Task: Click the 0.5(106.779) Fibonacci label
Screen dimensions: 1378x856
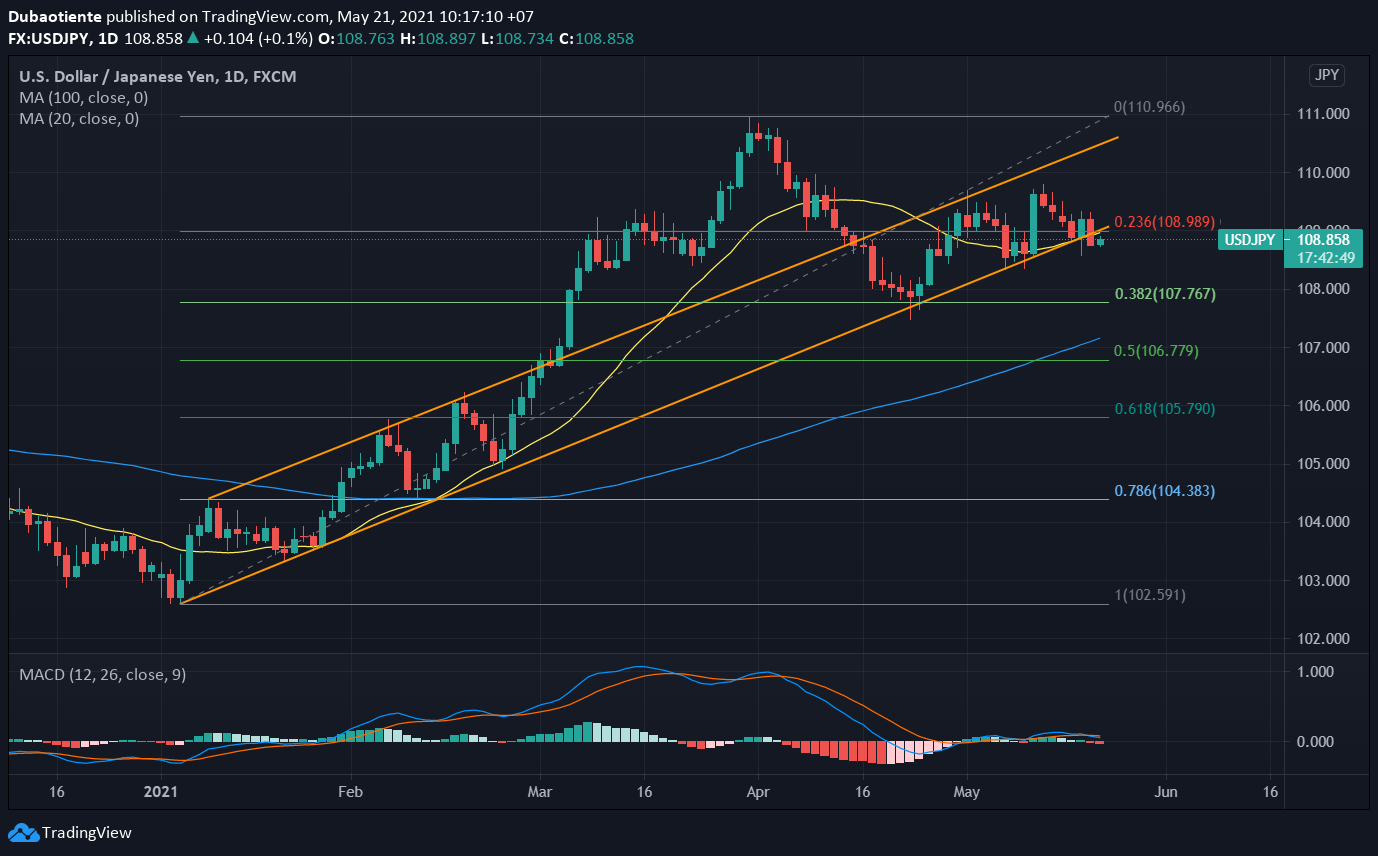Action: 1156,351
